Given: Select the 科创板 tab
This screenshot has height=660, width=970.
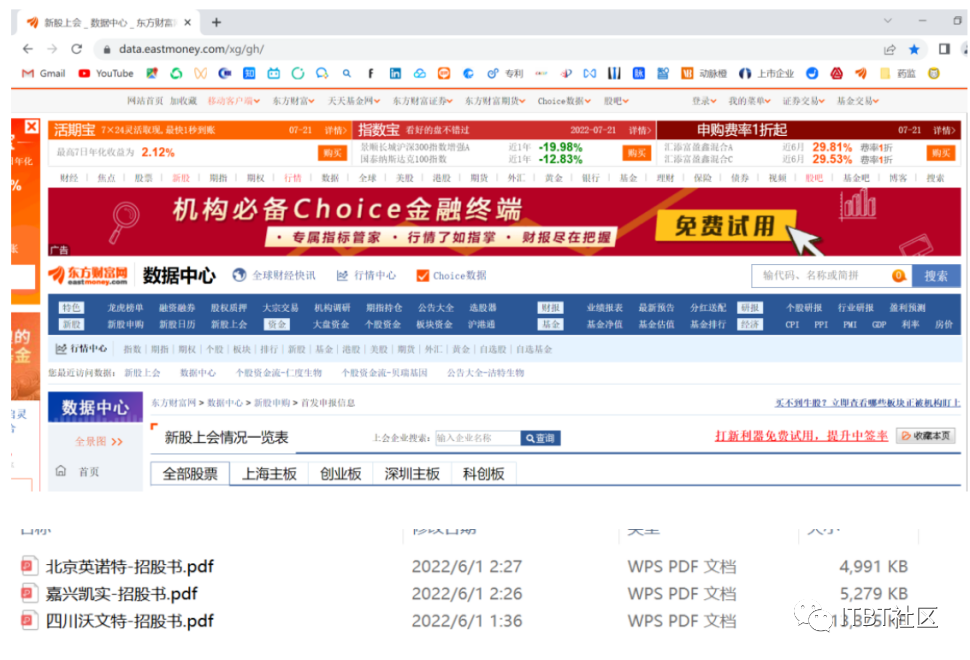Looking at the screenshot, I should pyautogui.click(x=483, y=474).
